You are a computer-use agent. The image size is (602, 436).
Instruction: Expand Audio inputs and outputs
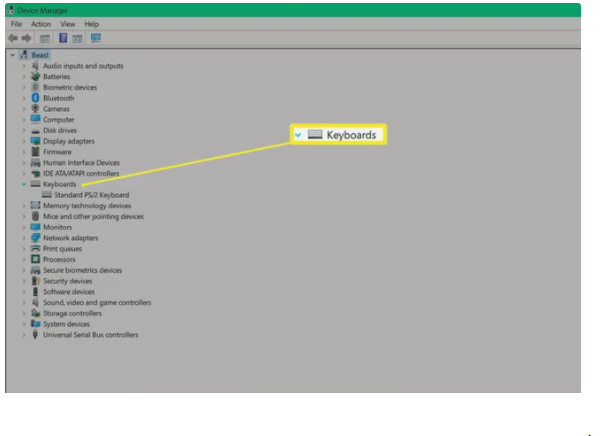(24, 66)
